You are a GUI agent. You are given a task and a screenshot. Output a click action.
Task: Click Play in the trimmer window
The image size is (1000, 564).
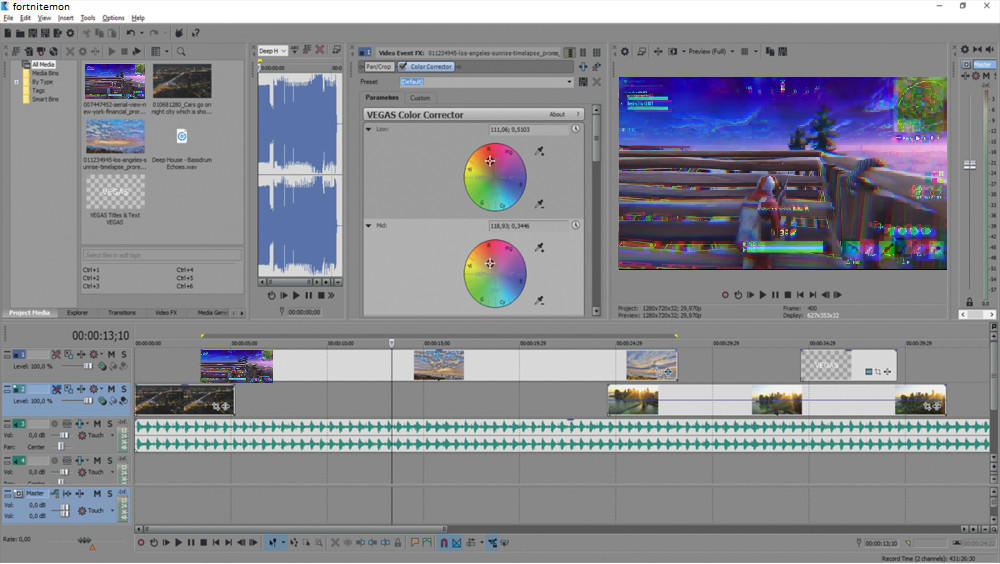pos(296,295)
